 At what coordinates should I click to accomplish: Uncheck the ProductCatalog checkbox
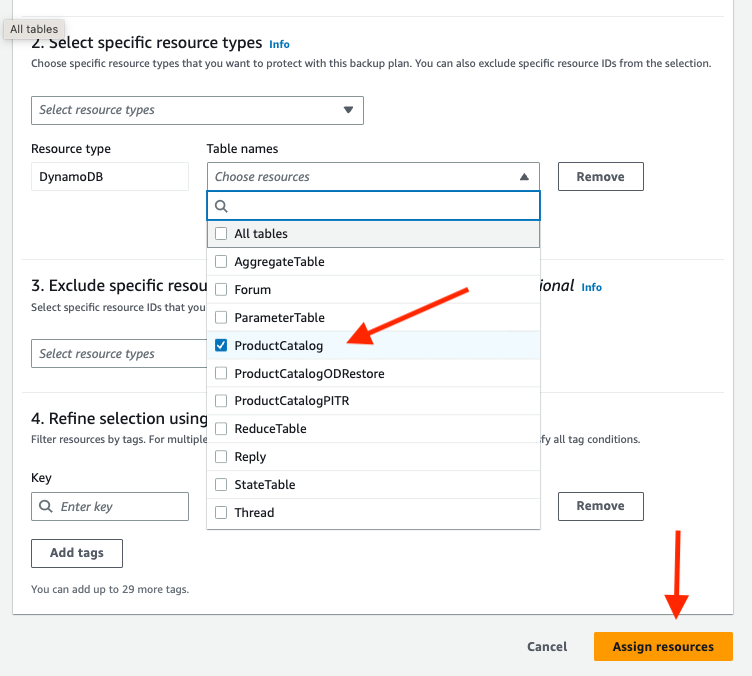[x=221, y=345]
